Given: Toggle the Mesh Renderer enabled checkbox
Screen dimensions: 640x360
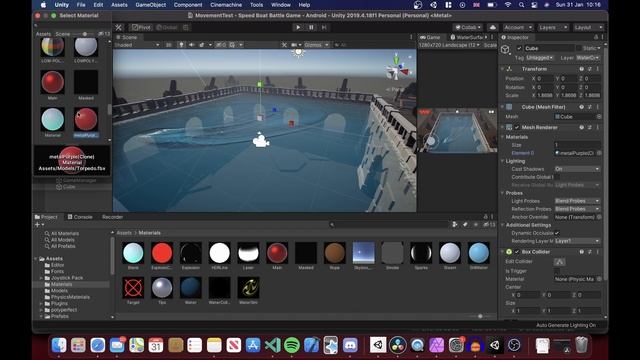Looking at the screenshot, I should click(517, 127).
